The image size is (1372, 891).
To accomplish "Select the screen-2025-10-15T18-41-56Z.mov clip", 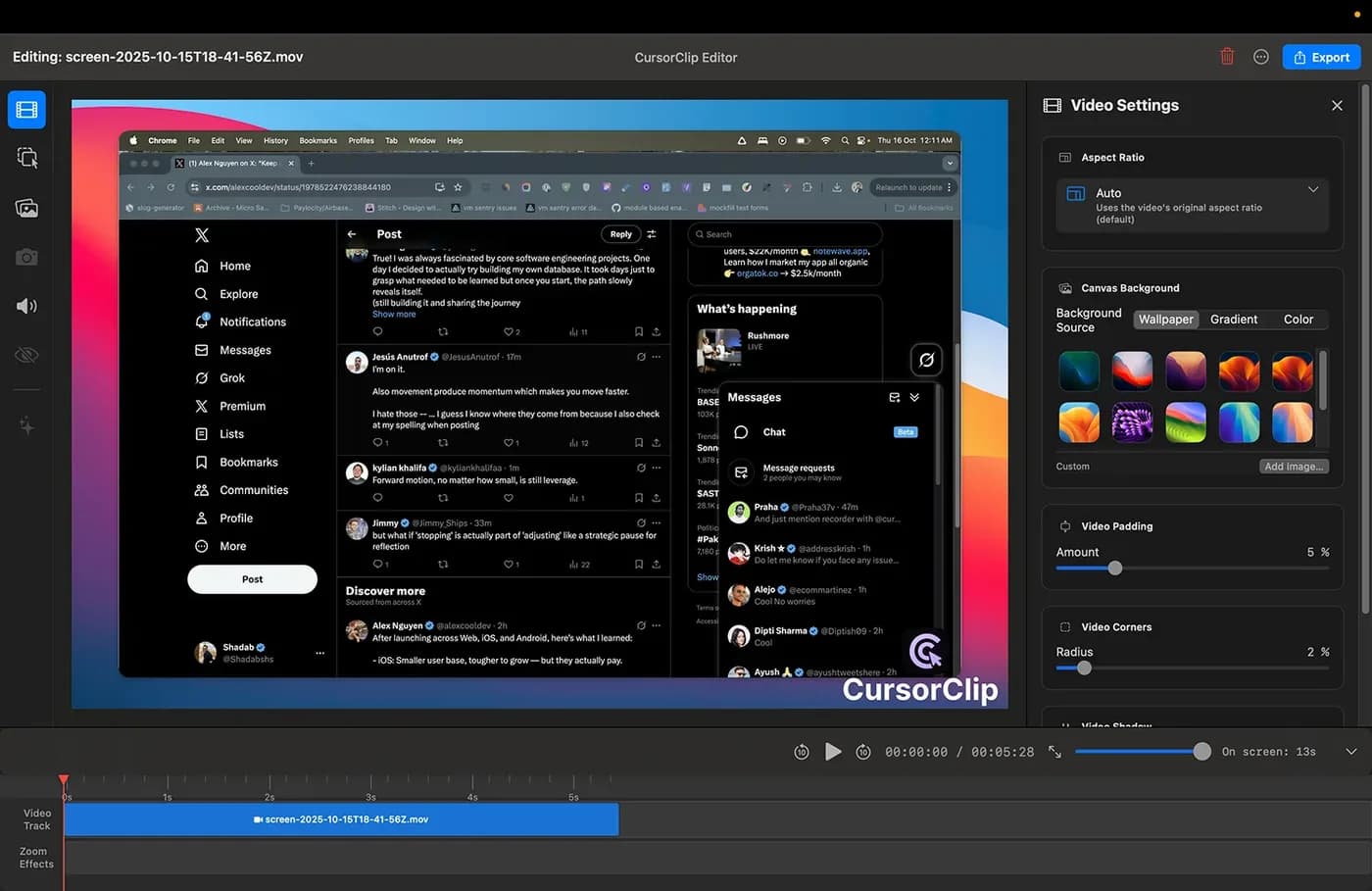I will [x=341, y=819].
